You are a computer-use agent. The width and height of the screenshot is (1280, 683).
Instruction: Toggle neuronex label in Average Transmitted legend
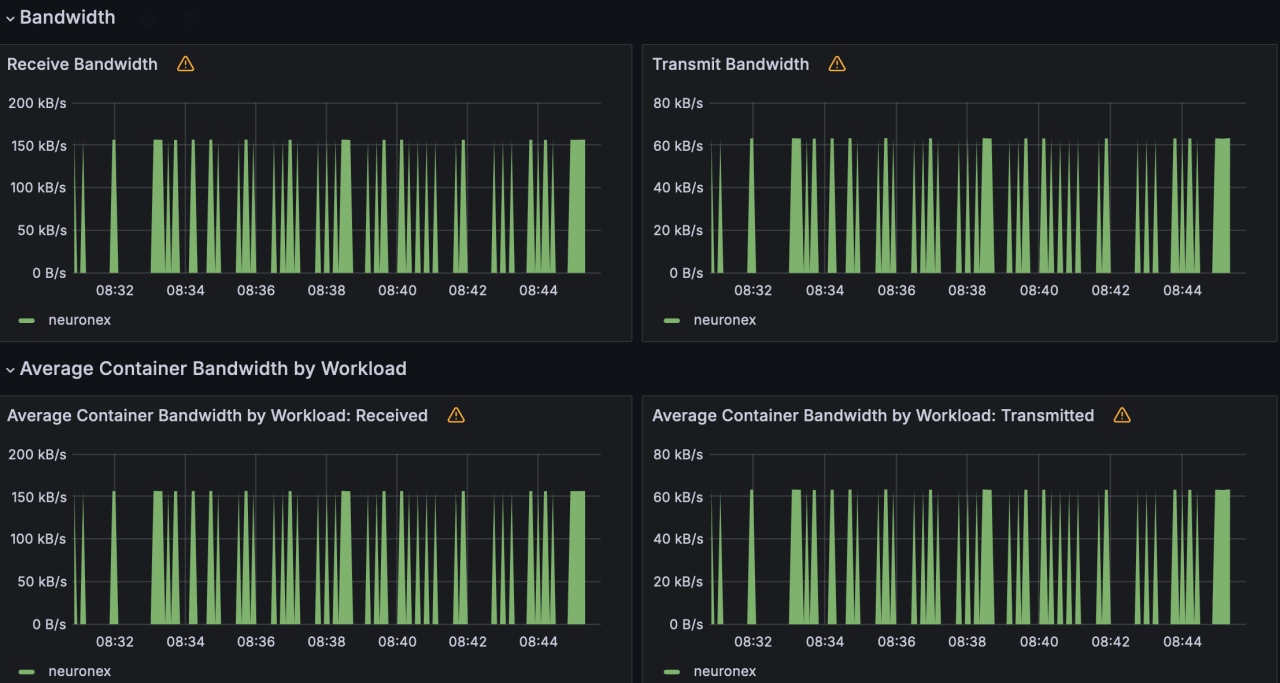pos(725,671)
